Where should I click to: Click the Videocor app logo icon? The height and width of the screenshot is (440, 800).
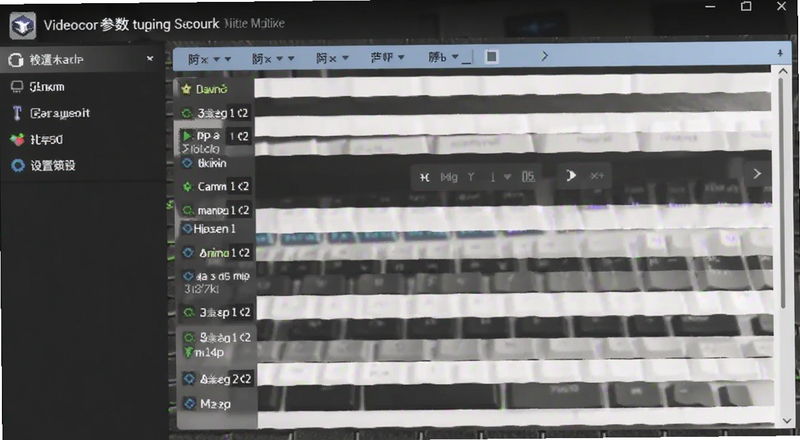22,26
